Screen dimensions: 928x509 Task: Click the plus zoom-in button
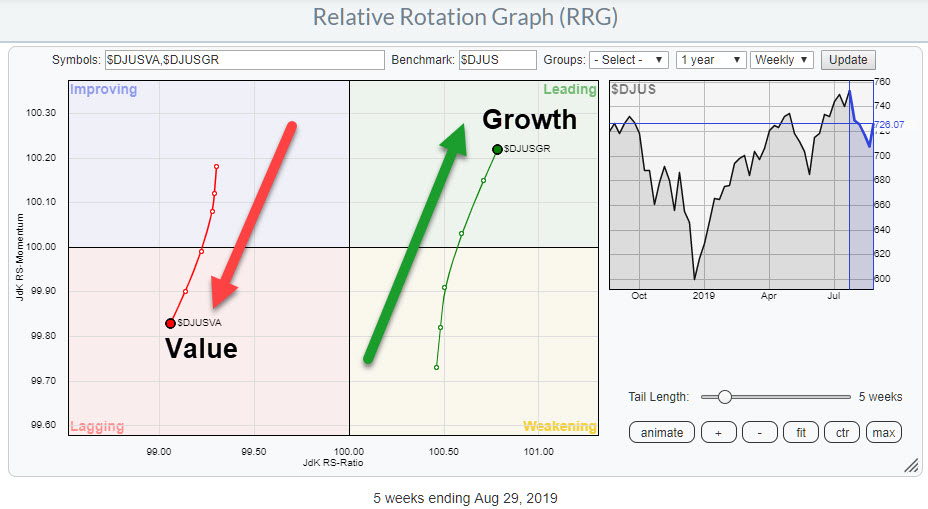tap(719, 432)
